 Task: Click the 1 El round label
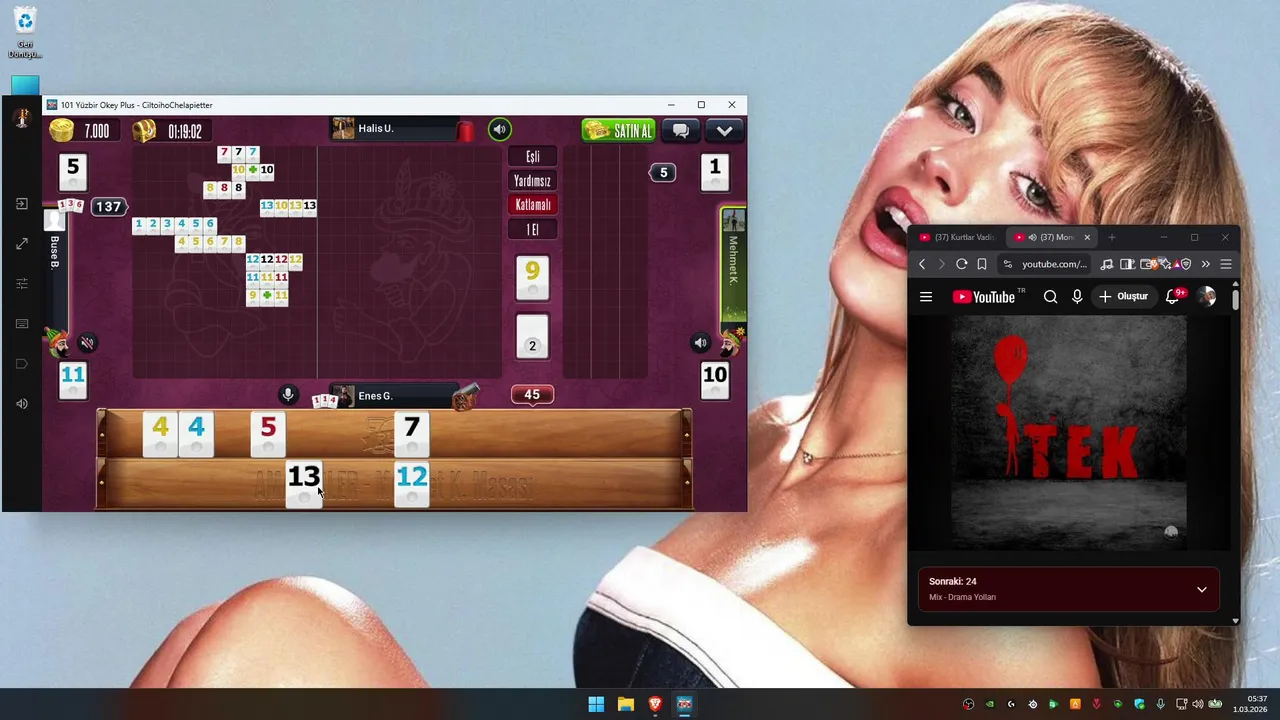point(532,230)
